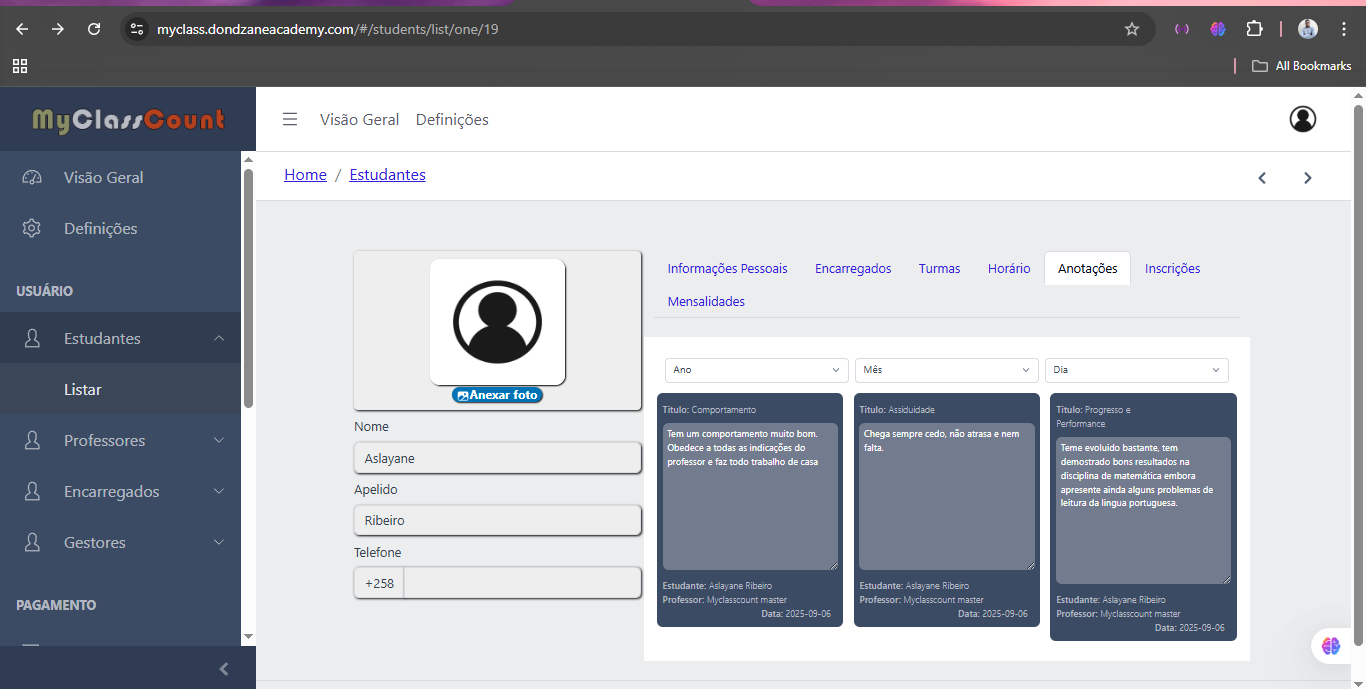This screenshot has width=1366, height=689.
Task: Bookmark this page with star icon
Action: tap(1132, 29)
